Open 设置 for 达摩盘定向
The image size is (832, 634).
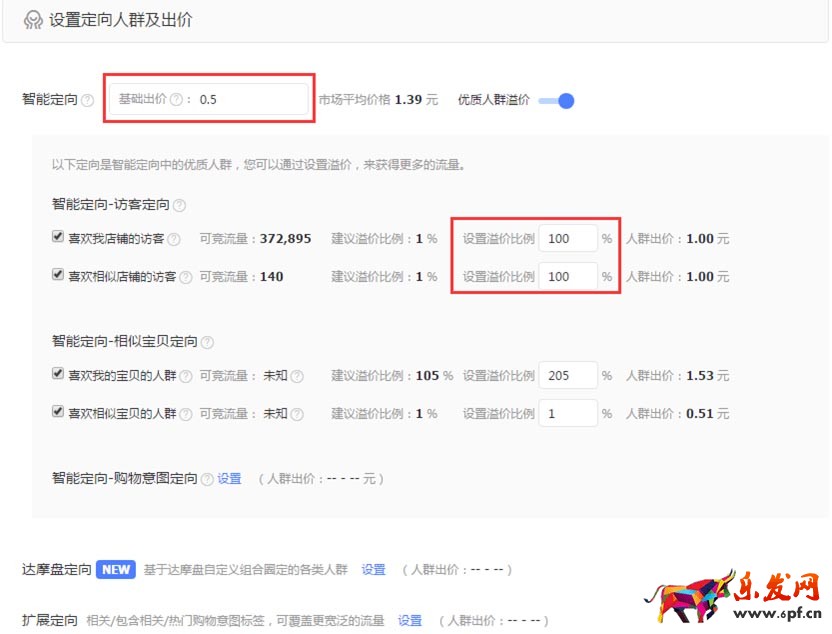[x=372, y=568]
